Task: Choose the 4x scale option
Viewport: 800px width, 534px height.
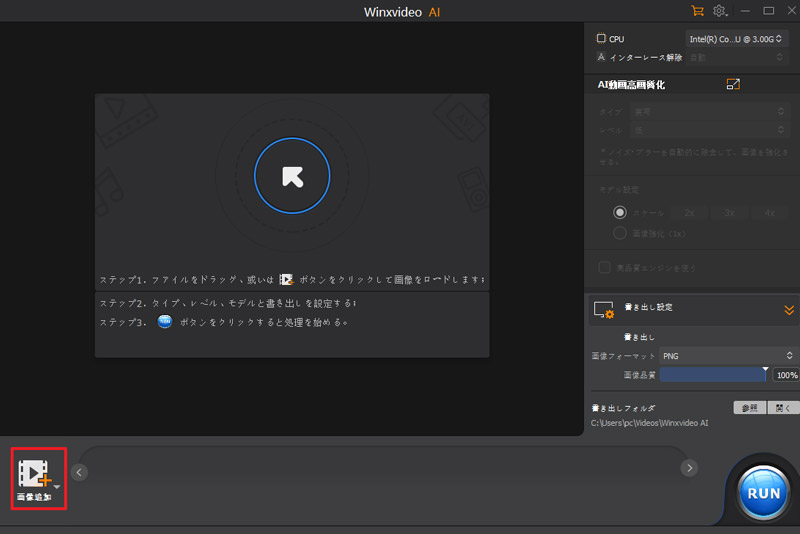Action: [x=769, y=213]
